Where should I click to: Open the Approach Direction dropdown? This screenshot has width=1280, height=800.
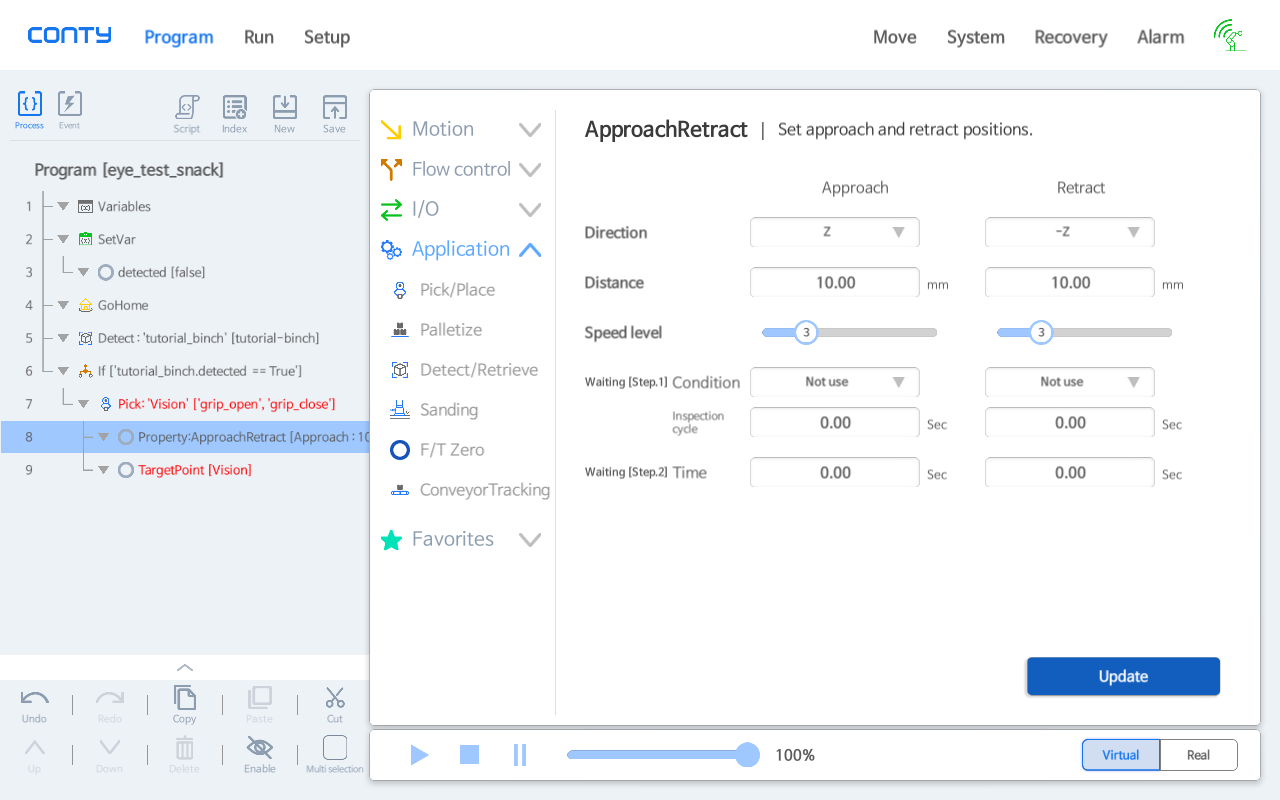pyautogui.click(x=835, y=232)
